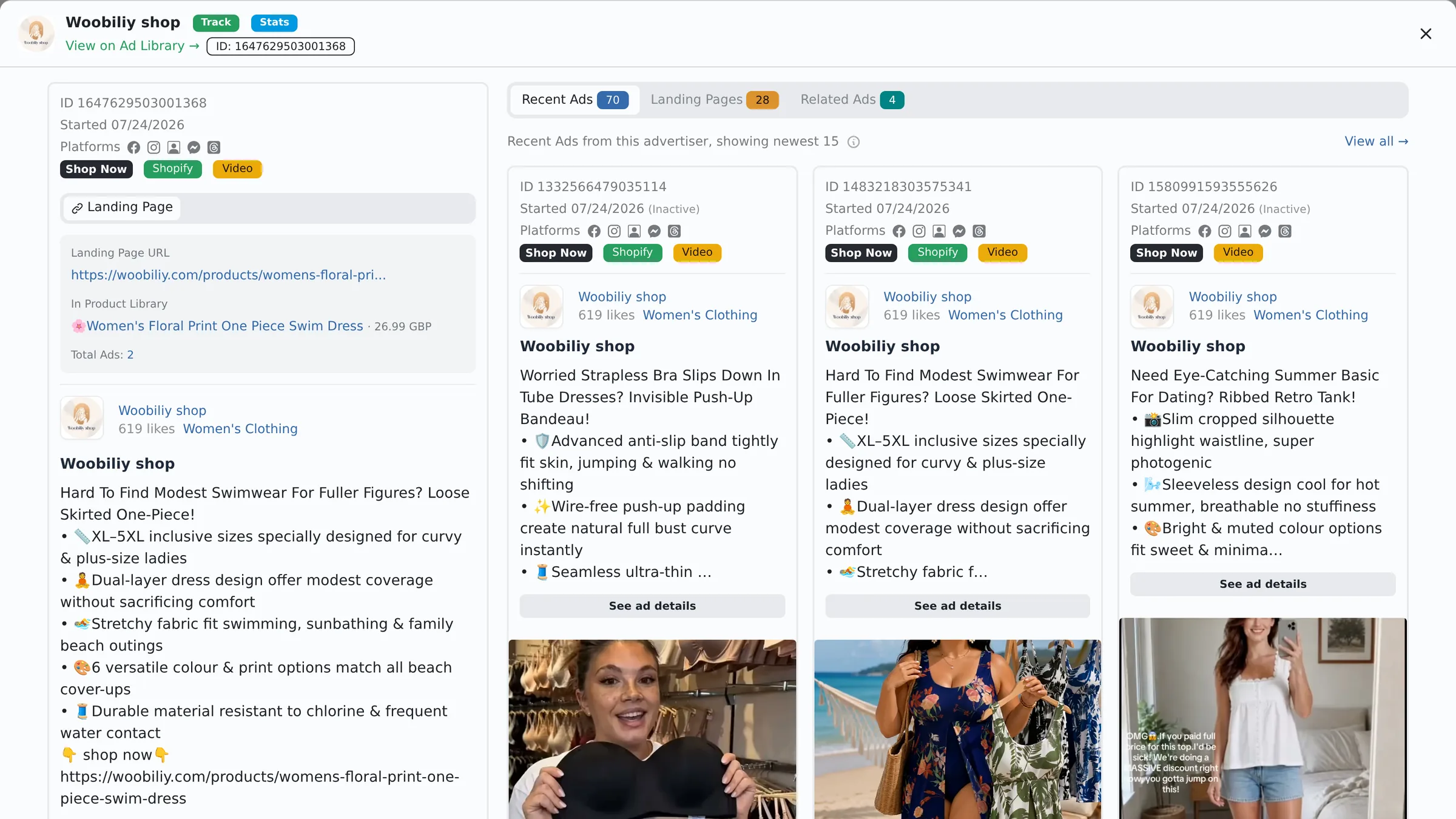The image size is (1456, 819).
Task: Click Total Ads count 2
Action: click(130, 355)
